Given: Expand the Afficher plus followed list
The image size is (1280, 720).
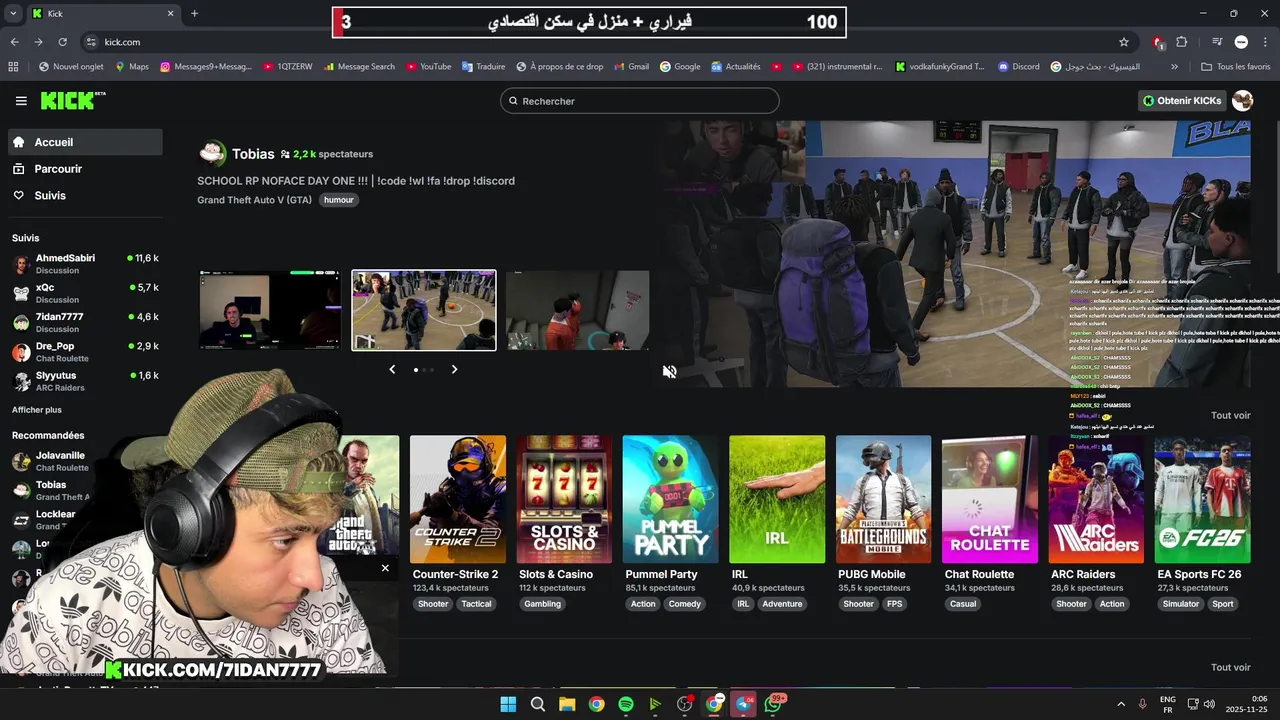Looking at the screenshot, I should point(37,410).
